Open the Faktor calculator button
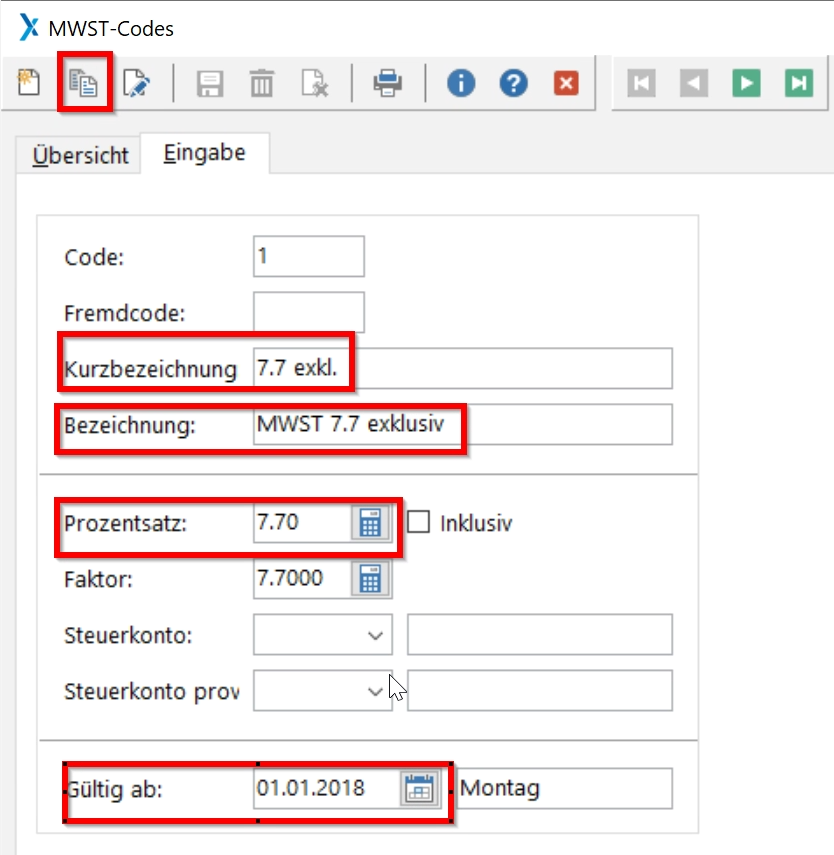This screenshot has width=834, height=855. click(370, 578)
